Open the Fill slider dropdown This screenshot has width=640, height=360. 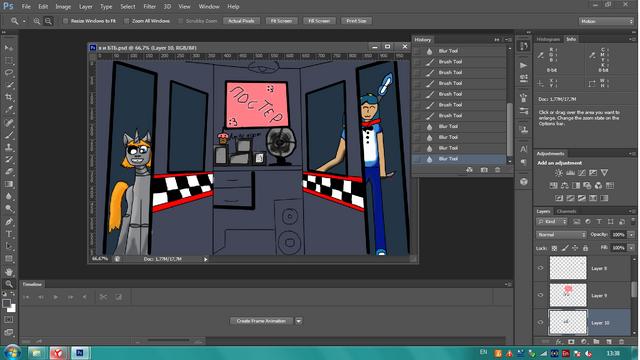click(x=631, y=248)
